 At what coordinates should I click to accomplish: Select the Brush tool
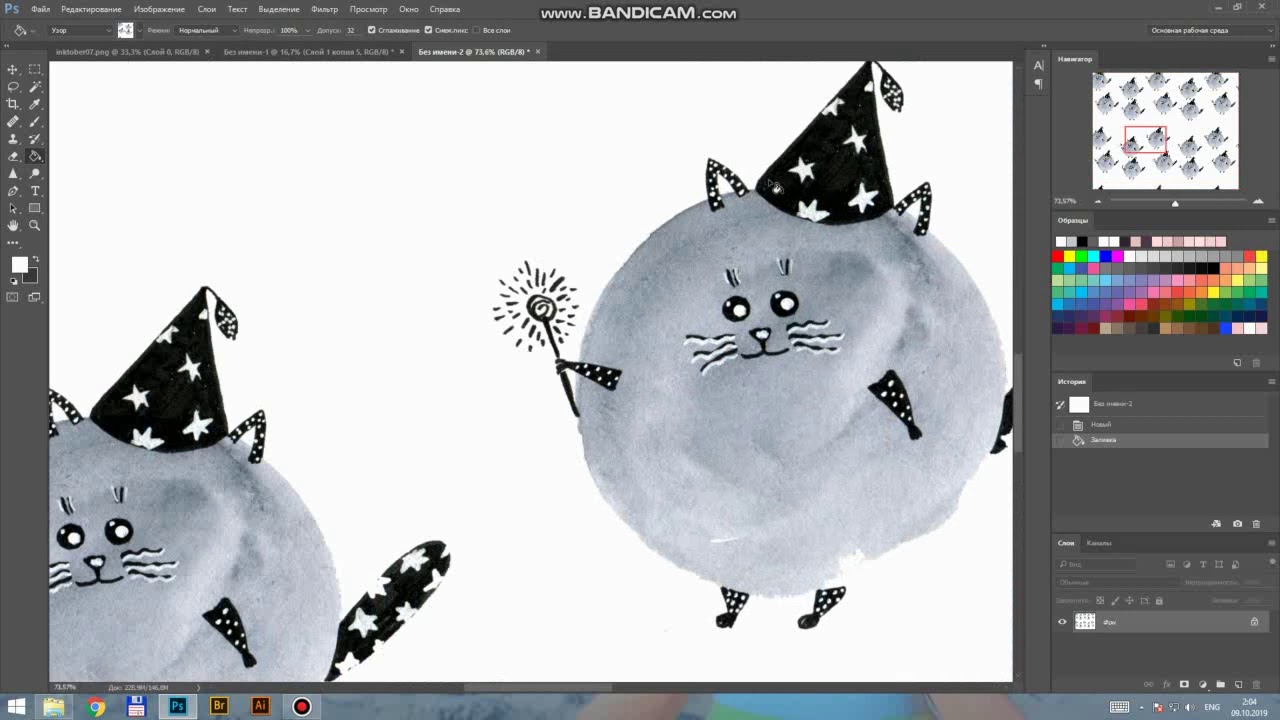[35, 122]
